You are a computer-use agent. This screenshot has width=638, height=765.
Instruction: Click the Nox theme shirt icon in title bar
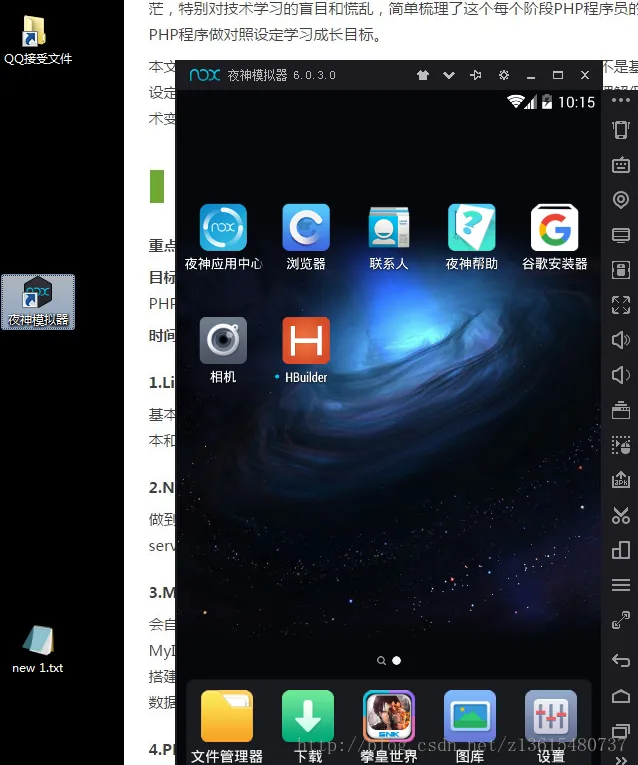[x=423, y=75]
